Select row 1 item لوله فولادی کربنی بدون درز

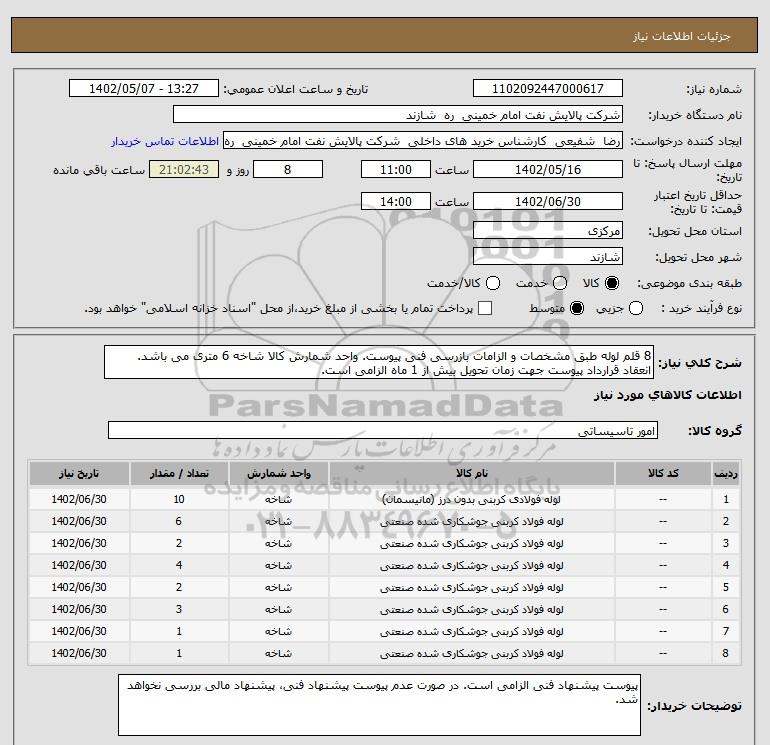471,499
